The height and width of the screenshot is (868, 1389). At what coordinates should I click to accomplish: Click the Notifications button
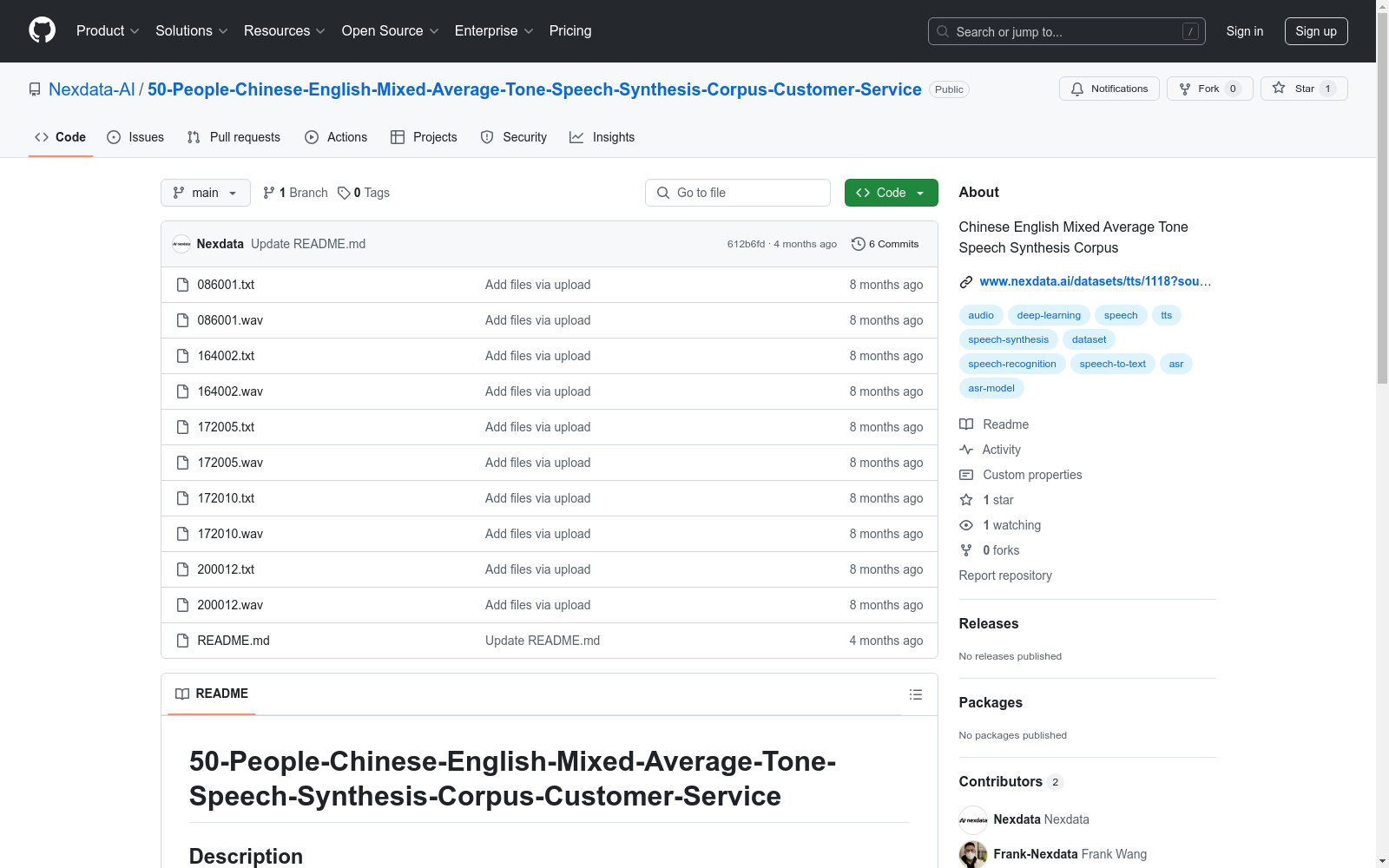tap(1109, 89)
